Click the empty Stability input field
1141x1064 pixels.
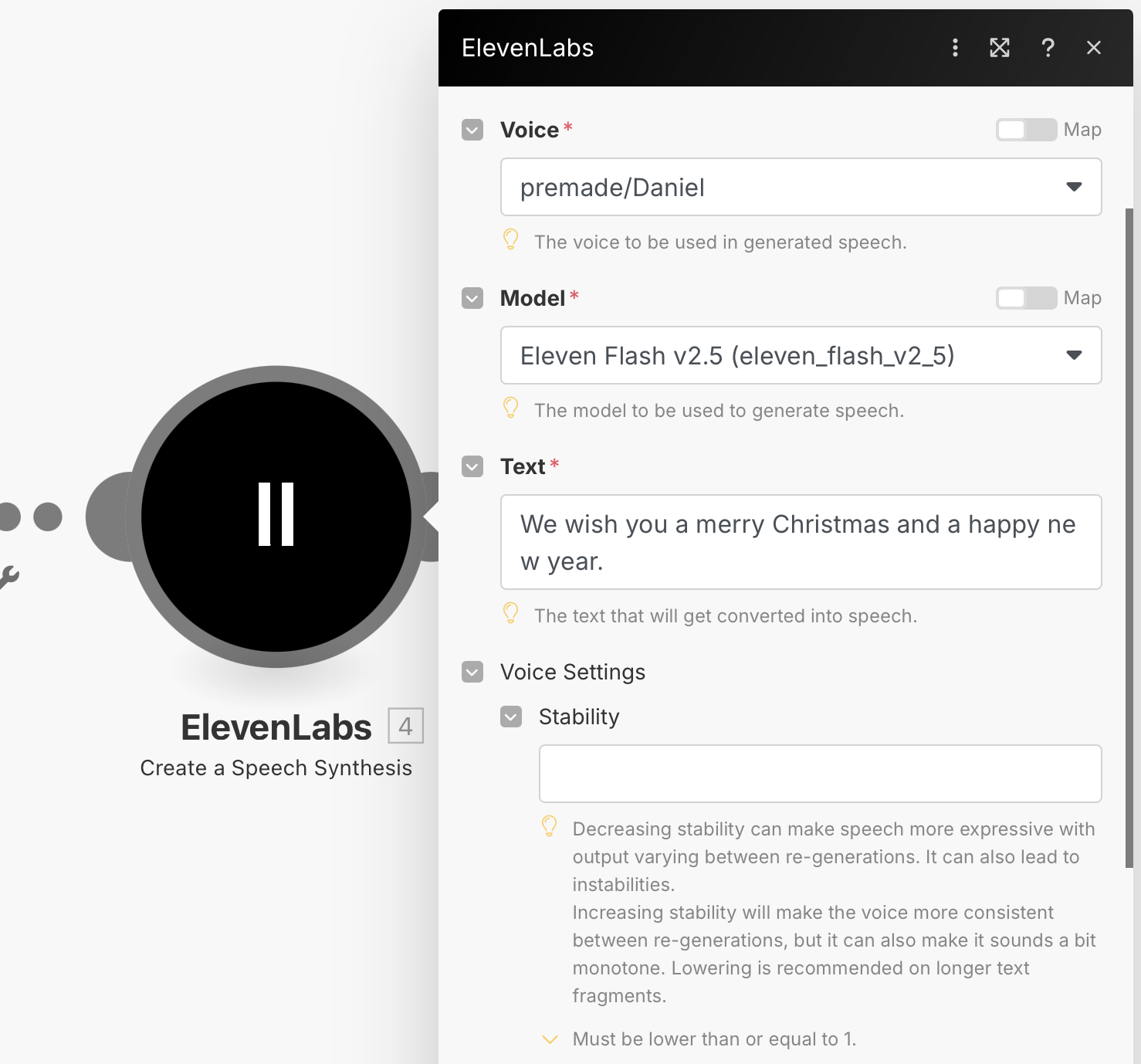[x=820, y=774]
